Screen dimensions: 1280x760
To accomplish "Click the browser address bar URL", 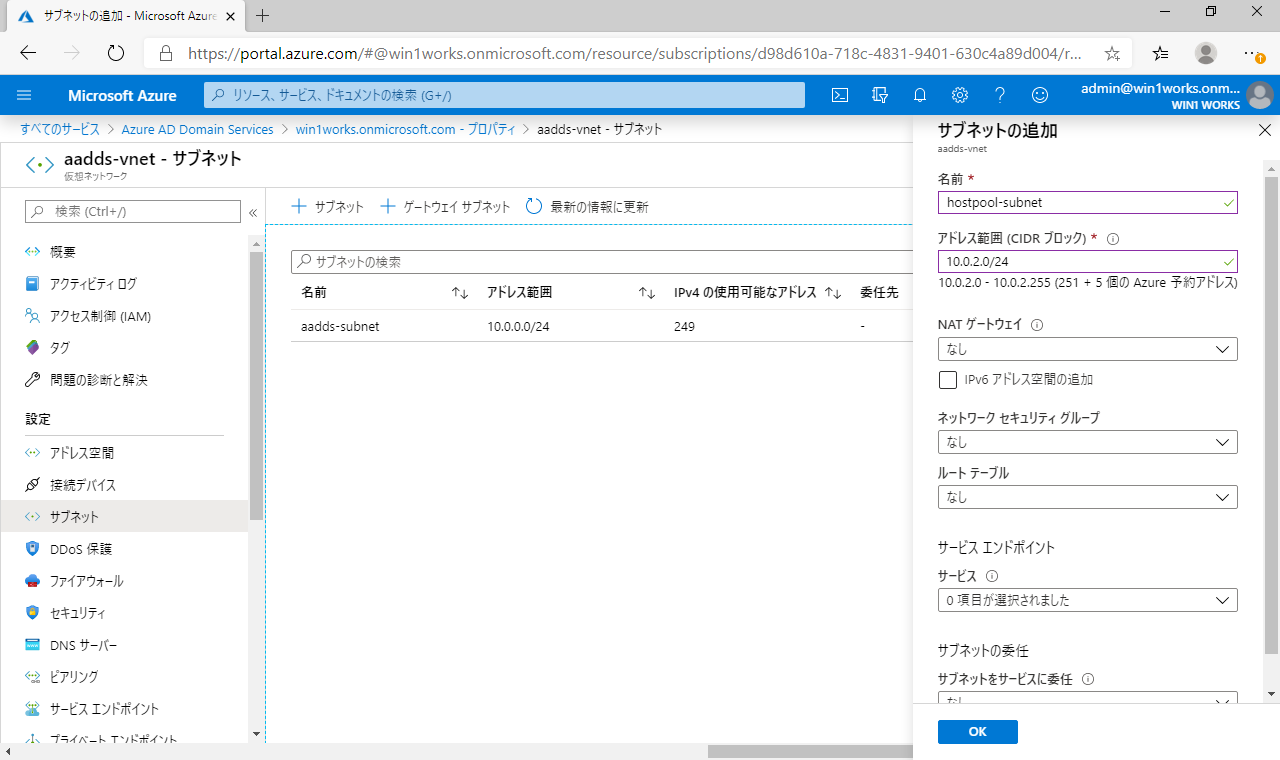I will coord(635,53).
